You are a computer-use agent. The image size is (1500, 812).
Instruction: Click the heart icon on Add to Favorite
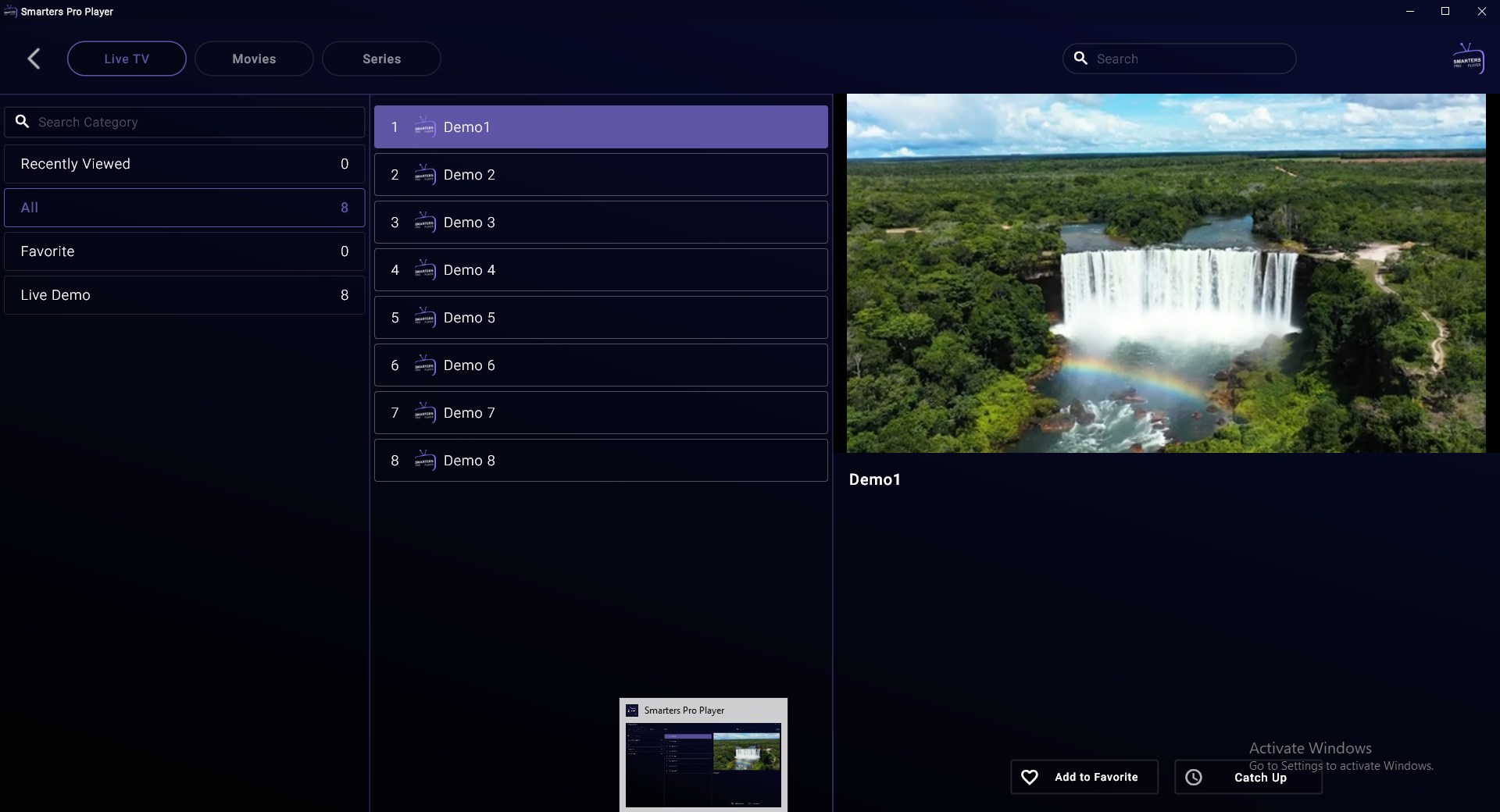click(x=1029, y=777)
